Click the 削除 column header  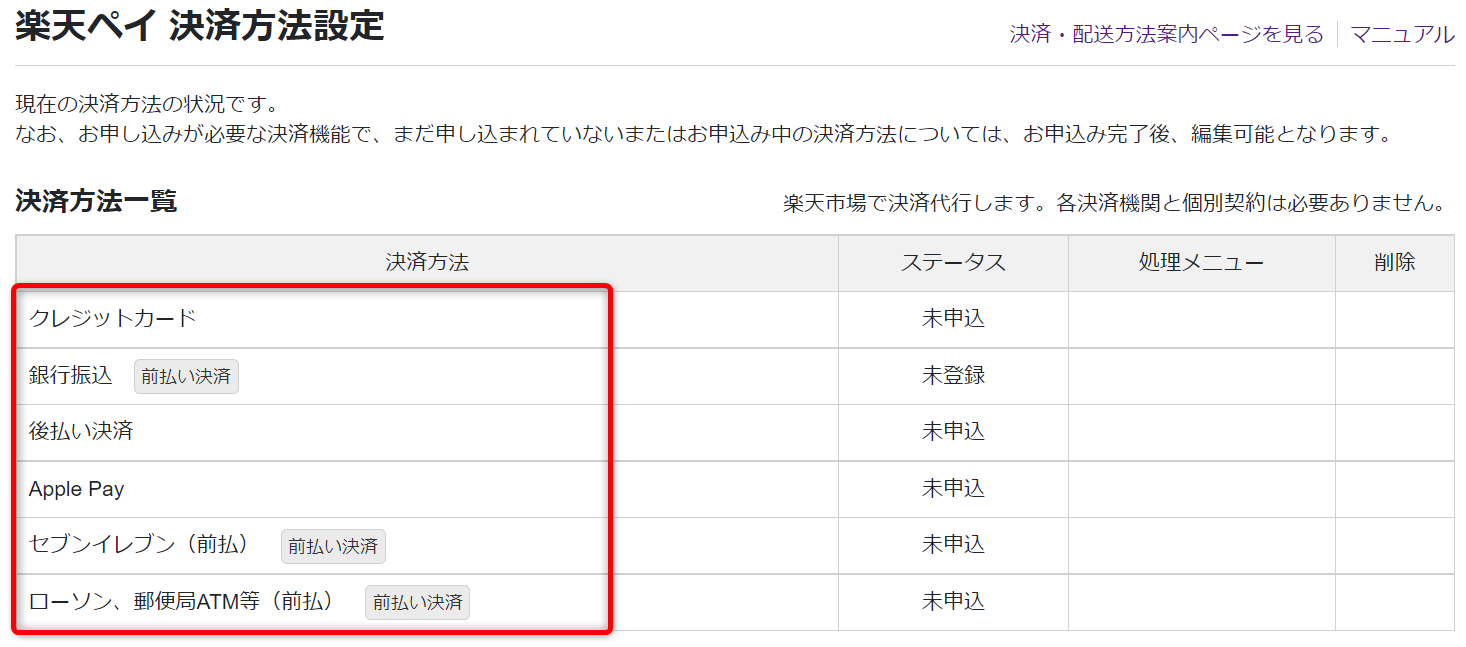[1395, 263]
